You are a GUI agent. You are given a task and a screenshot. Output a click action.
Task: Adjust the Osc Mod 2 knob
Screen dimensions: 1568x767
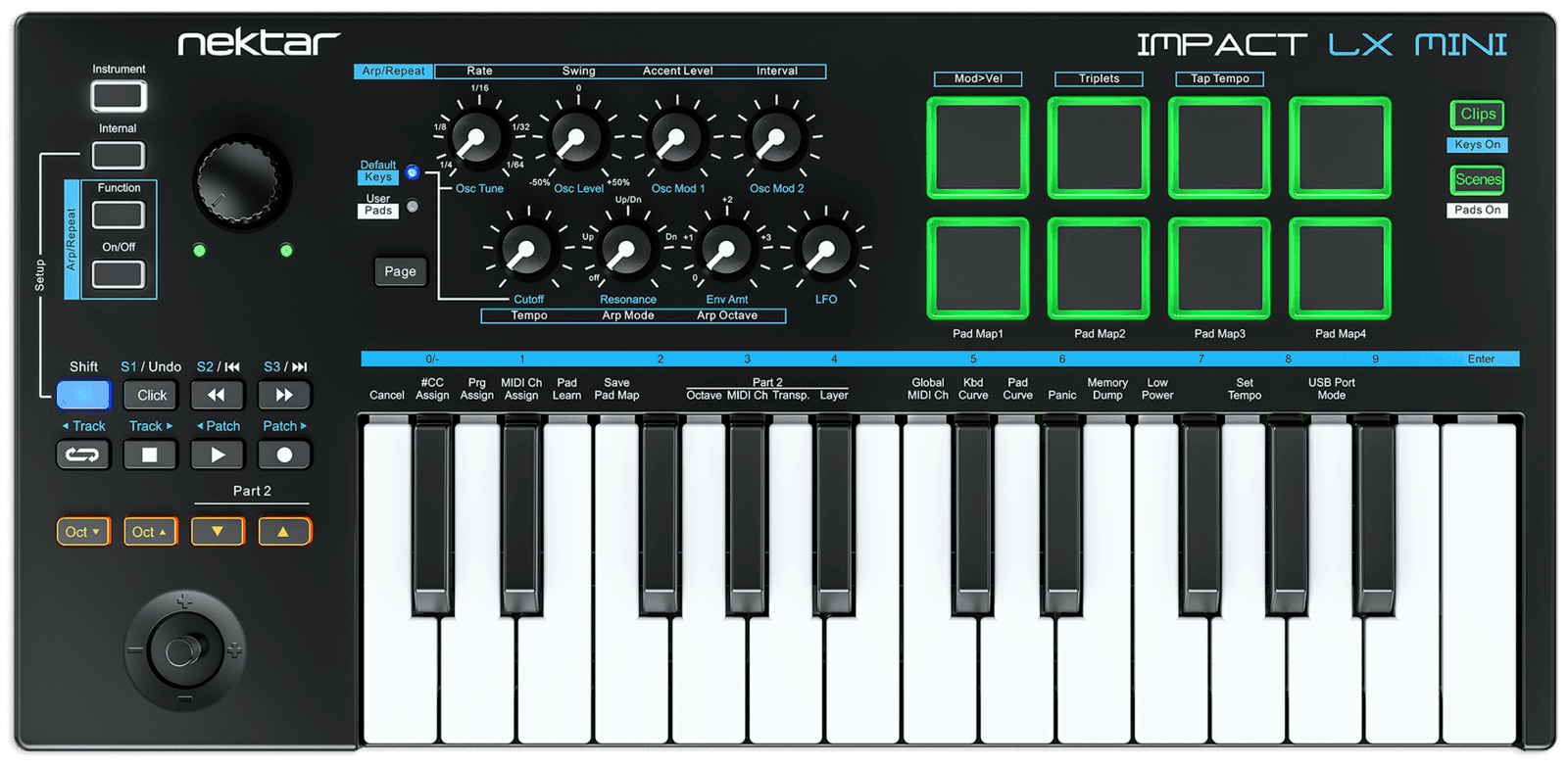click(775, 139)
